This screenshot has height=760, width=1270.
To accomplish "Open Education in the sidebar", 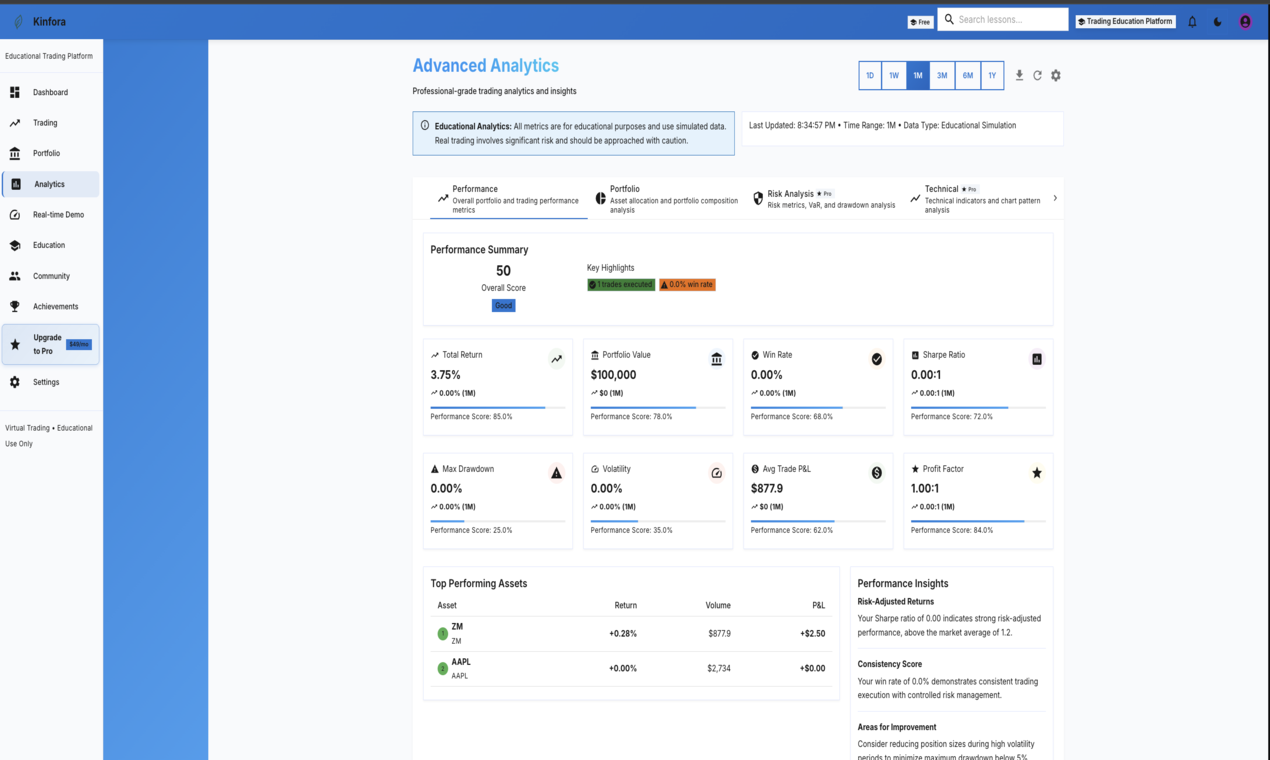I will click(51, 245).
